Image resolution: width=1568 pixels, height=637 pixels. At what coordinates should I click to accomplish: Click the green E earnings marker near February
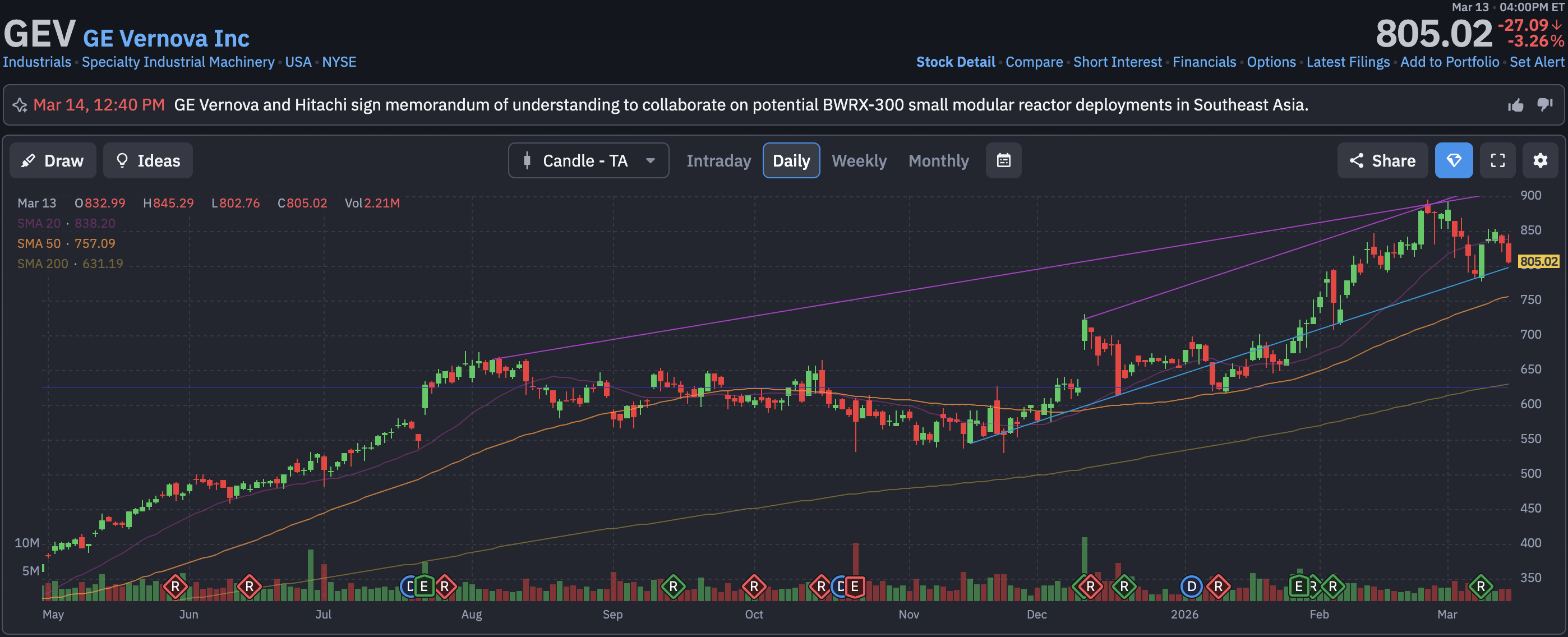click(x=1298, y=587)
